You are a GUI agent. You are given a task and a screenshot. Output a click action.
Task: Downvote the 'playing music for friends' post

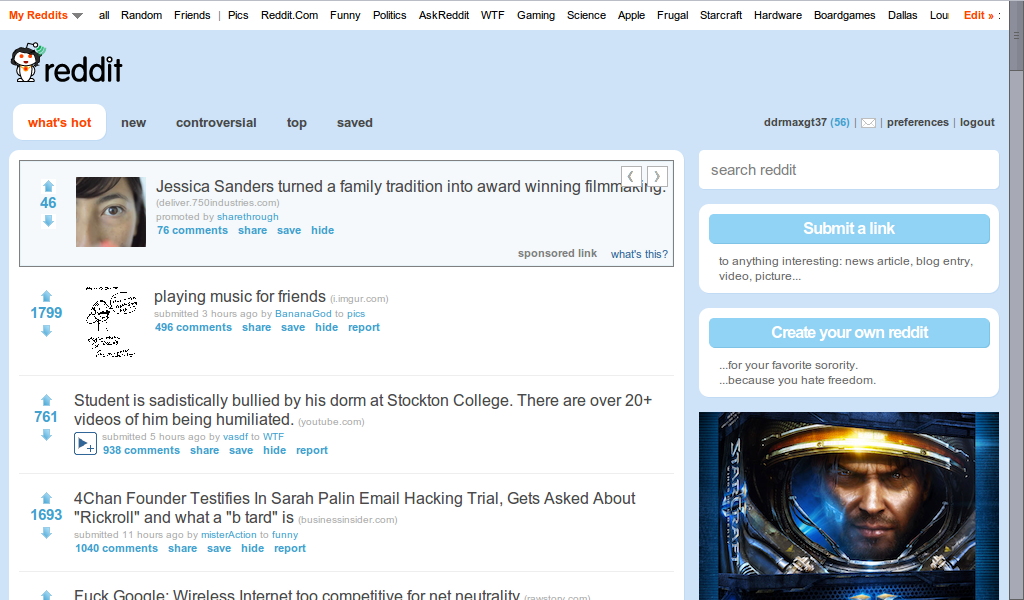[x=46, y=332]
